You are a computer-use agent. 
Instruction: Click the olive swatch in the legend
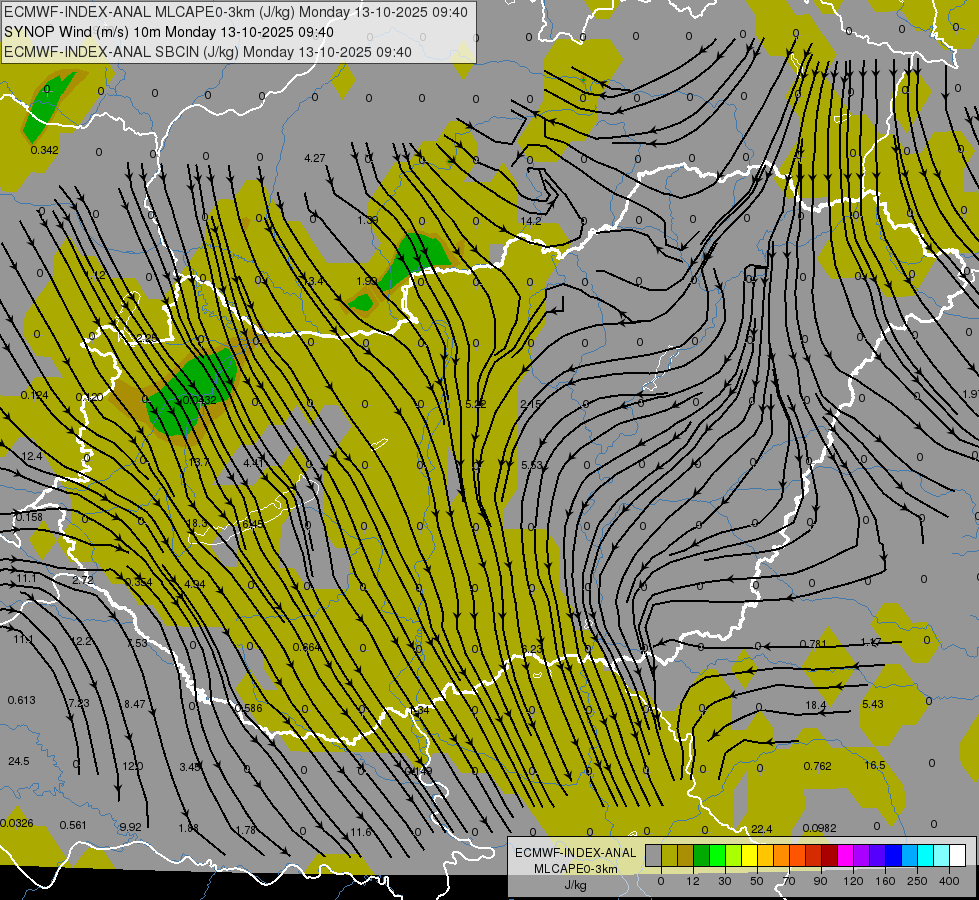point(669,856)
